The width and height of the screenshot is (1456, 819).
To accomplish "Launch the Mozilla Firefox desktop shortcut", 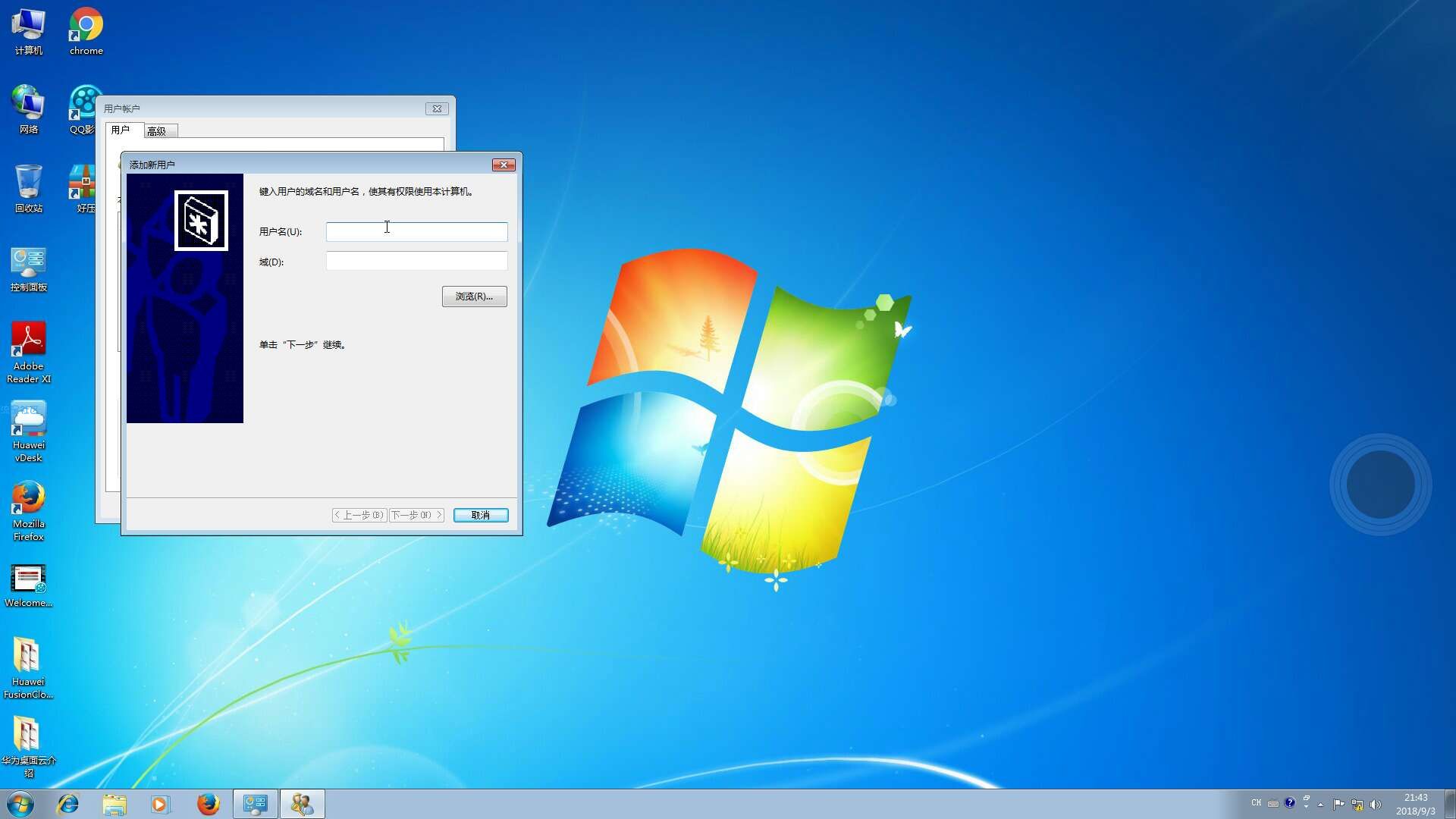I will point(29,510).
